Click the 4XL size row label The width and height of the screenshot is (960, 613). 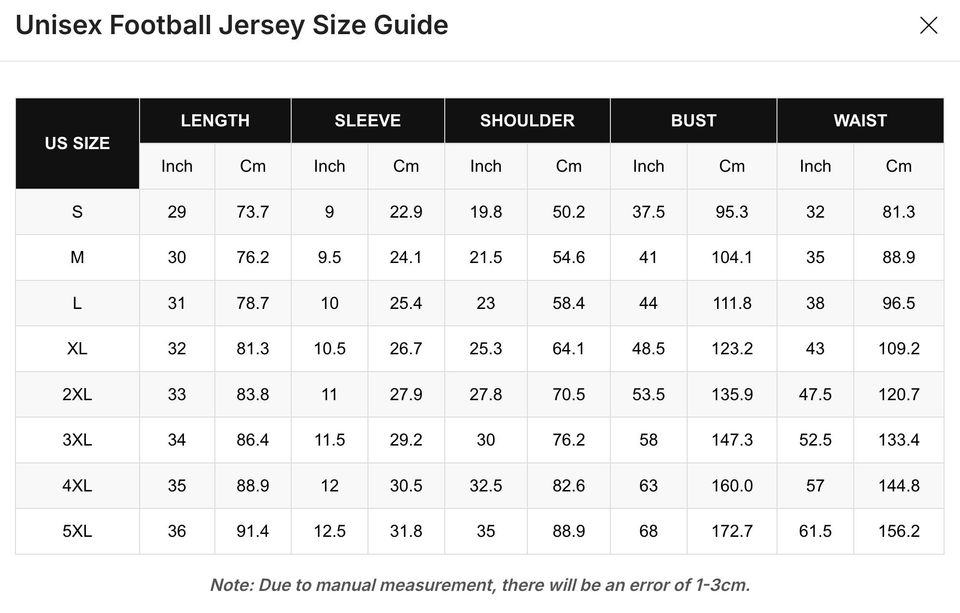tap(76, 485)
